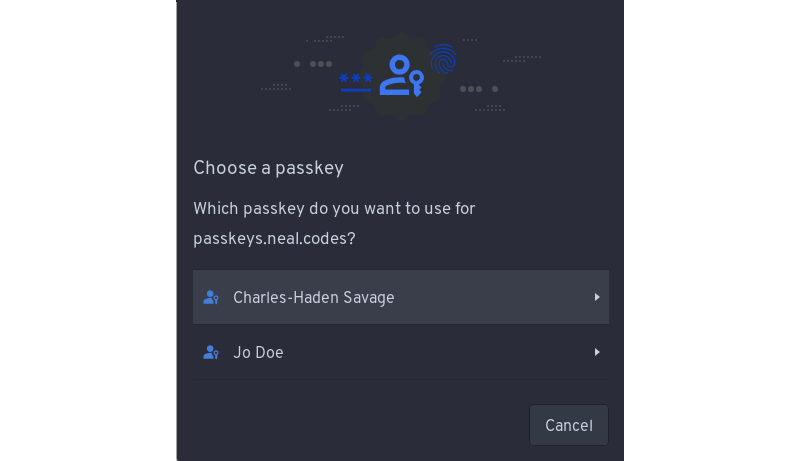800x461 pixels.
Task: Click the dotted line pattern at top right
Action: pos(522,59)
